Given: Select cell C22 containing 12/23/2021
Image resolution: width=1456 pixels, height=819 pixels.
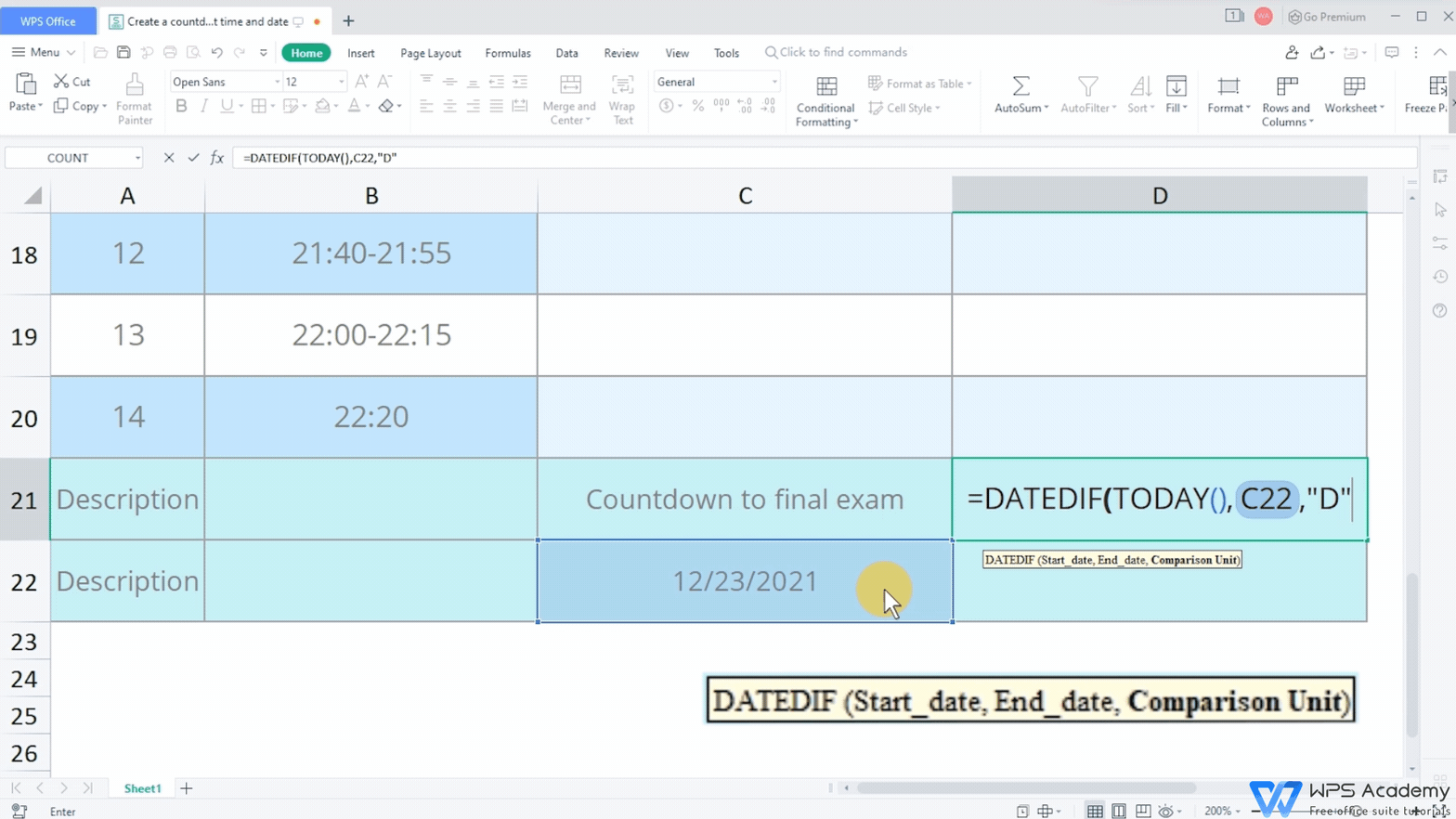Looking at the screenshot, I should (744, 581).
